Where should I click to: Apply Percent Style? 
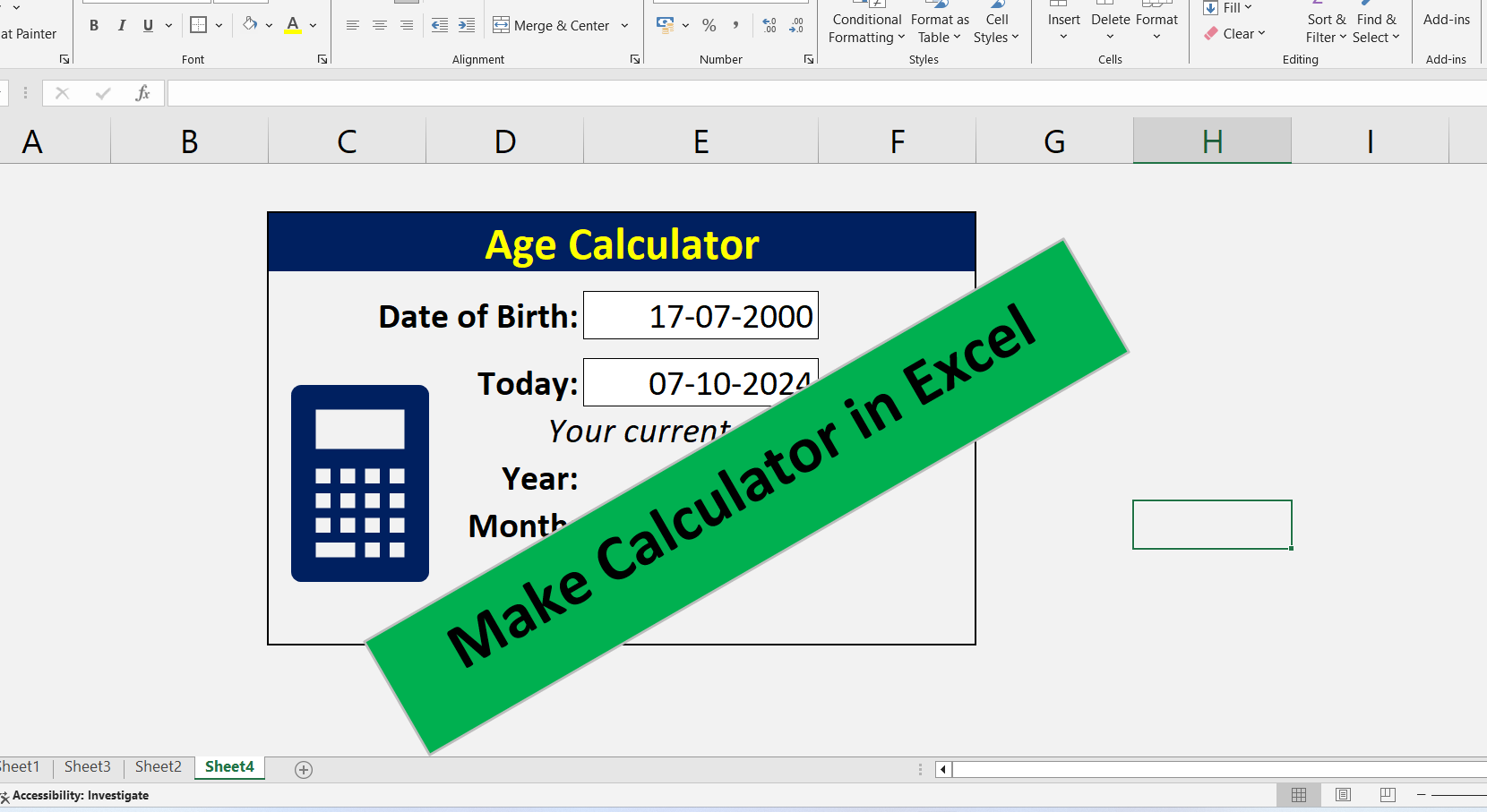coord(709,25)
